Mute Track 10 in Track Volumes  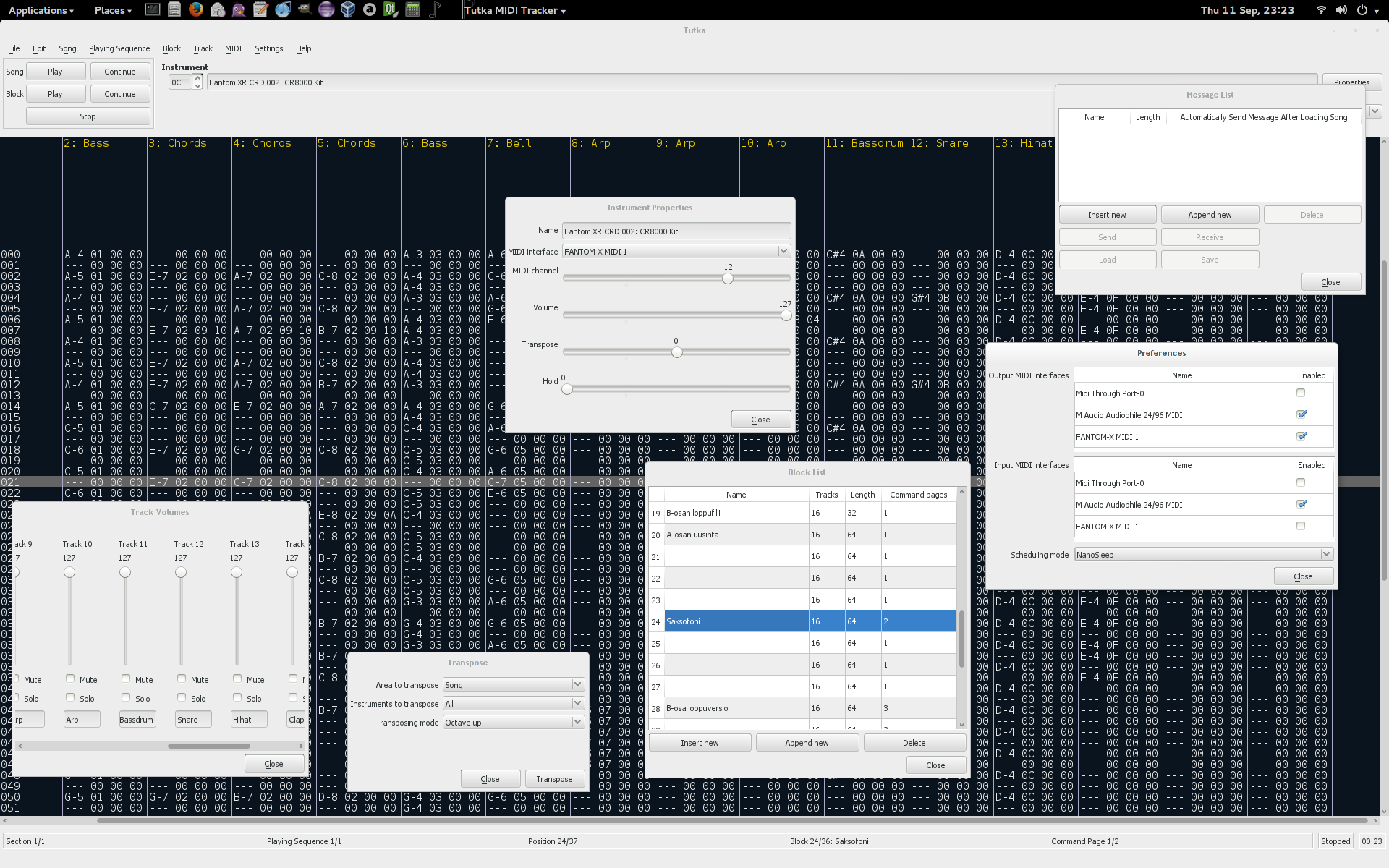pyautogui.click(x=70, y=678)
